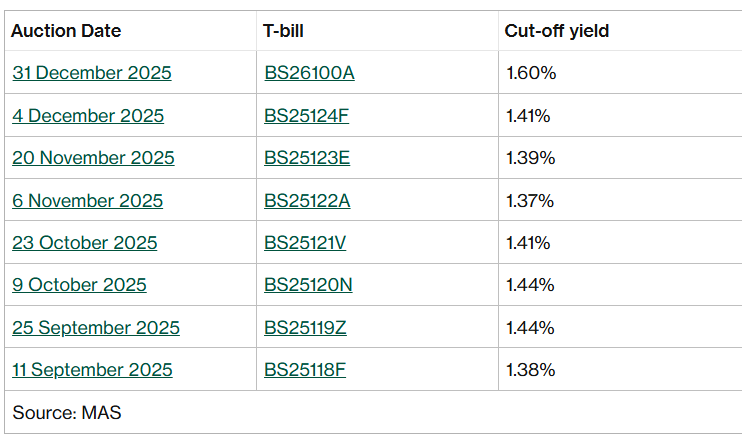Viewport: 742px width, 445px height.
Task: Open the 4 December 2025 auction link
Action: pyautogui.click(x=88, y=116)
